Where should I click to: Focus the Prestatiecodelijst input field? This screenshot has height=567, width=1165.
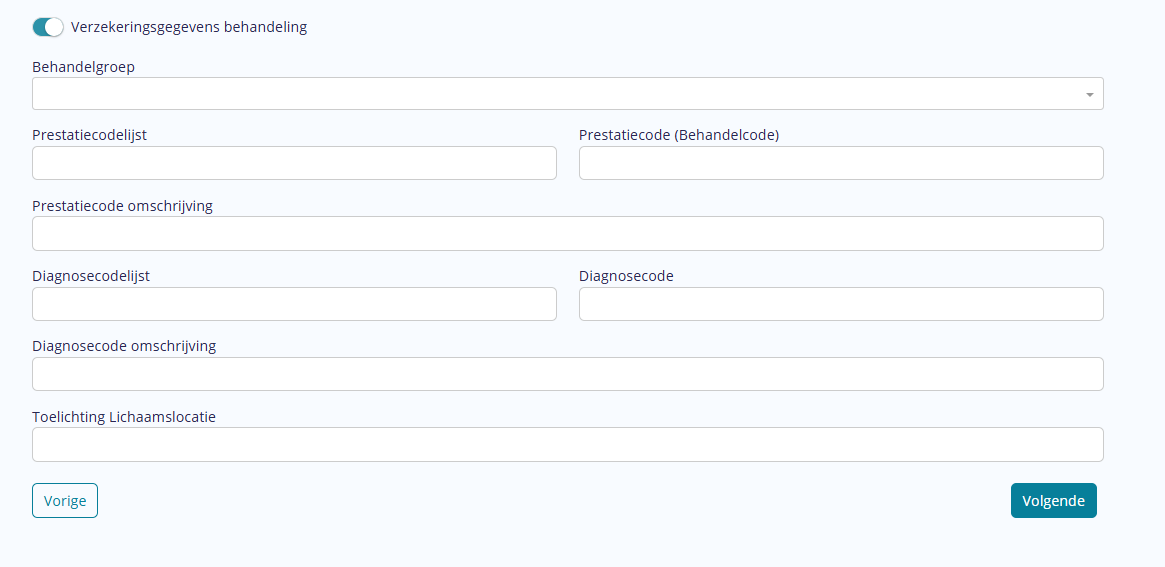(294, 163)
